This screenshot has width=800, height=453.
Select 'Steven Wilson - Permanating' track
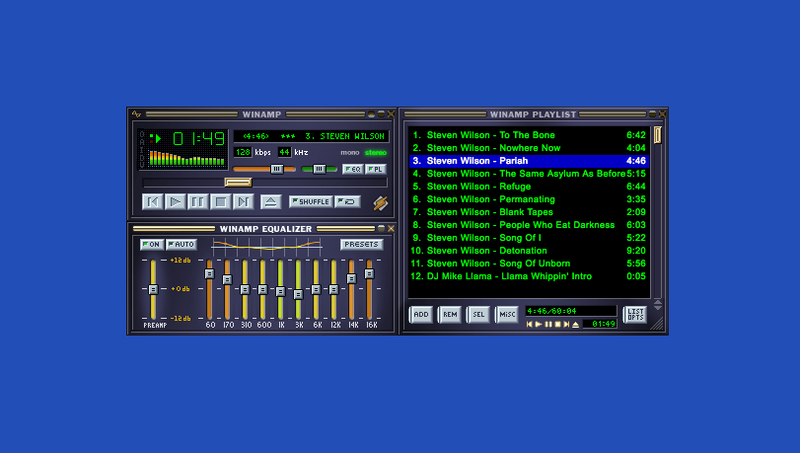point(529,199)
